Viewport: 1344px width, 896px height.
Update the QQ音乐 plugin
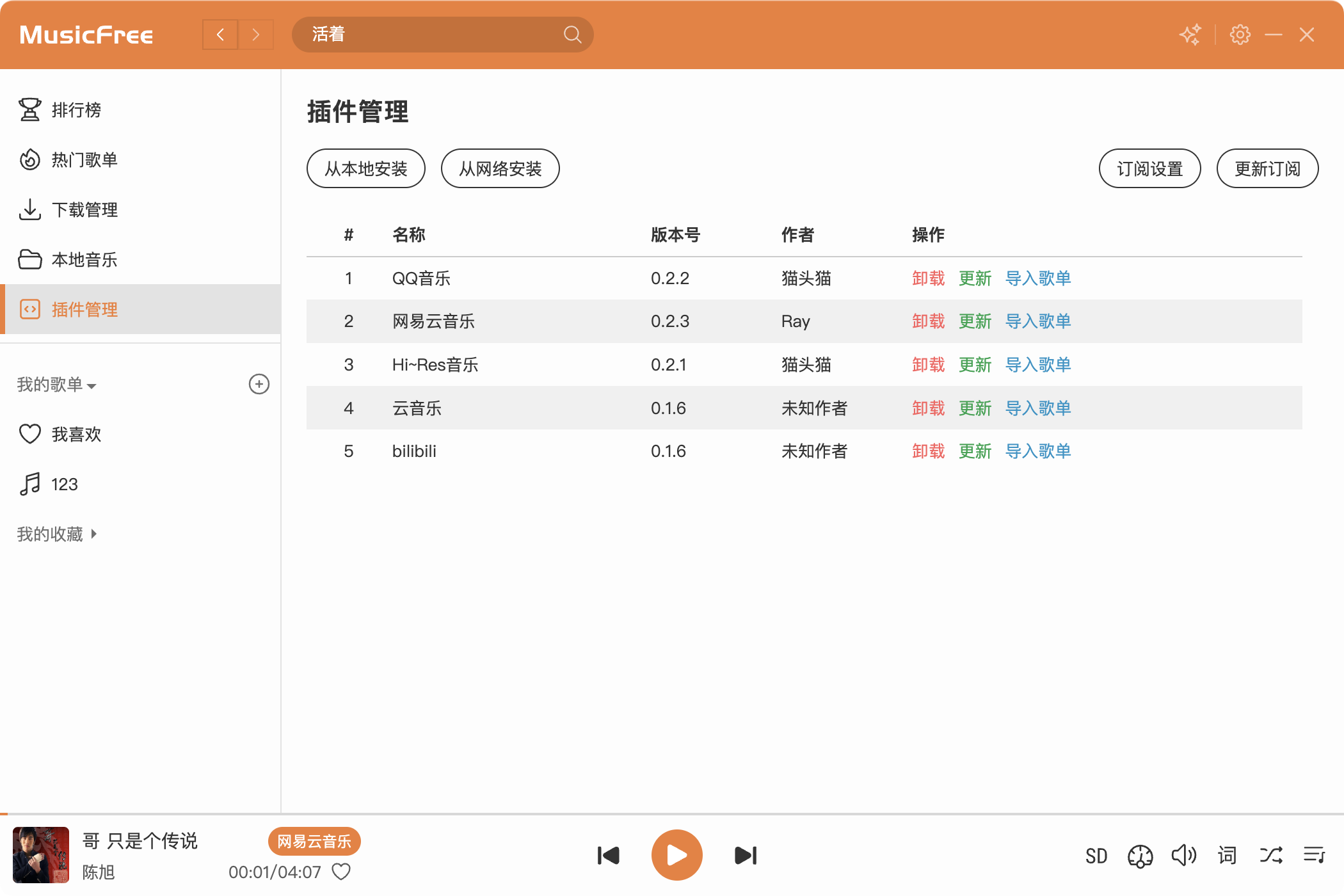tap(975, 278)
